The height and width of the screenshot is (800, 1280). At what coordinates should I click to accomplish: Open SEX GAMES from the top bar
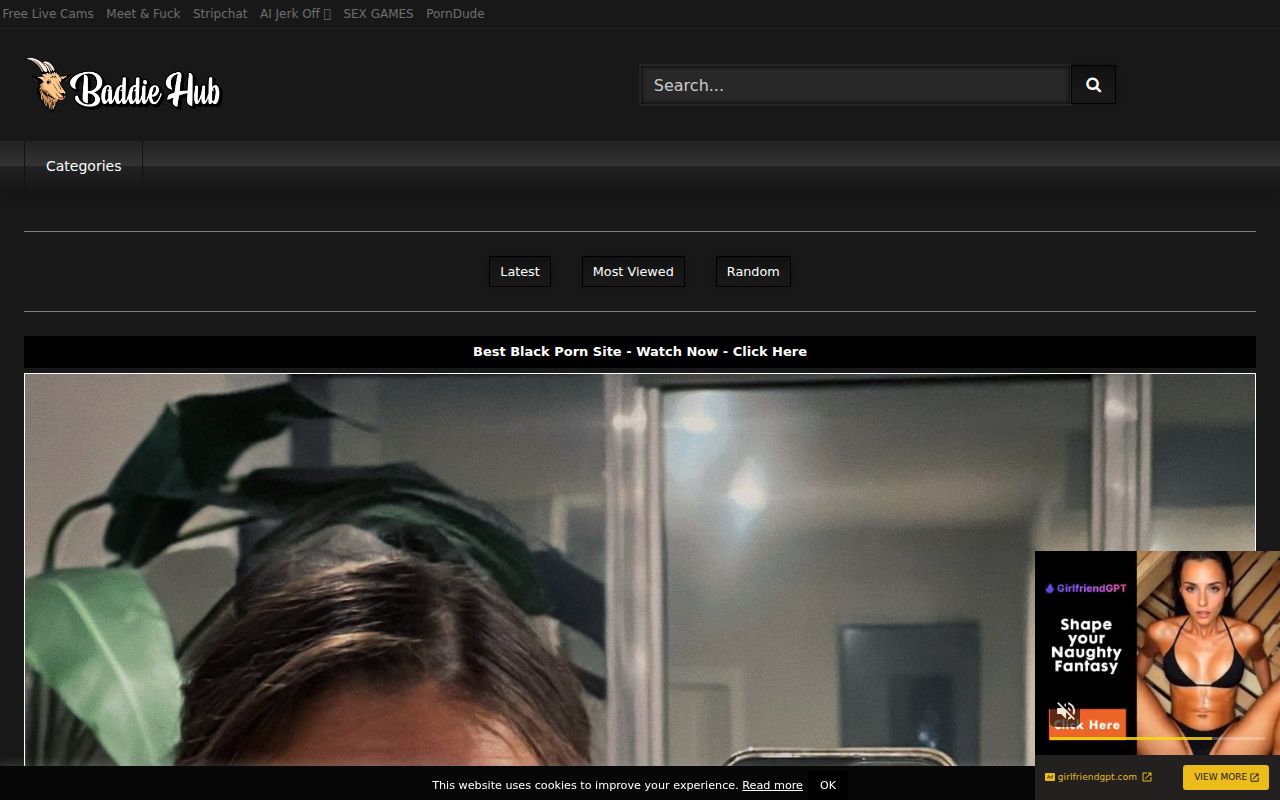tap(378, 13)
